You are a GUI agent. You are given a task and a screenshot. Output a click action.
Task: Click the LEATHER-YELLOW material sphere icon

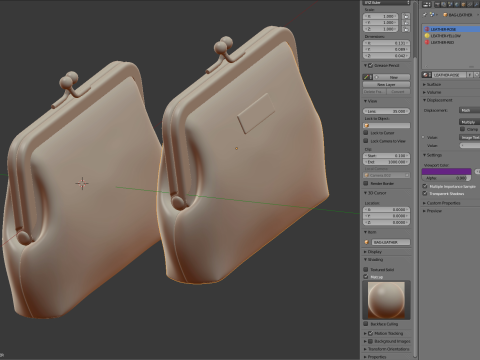(x=427, y=36)
